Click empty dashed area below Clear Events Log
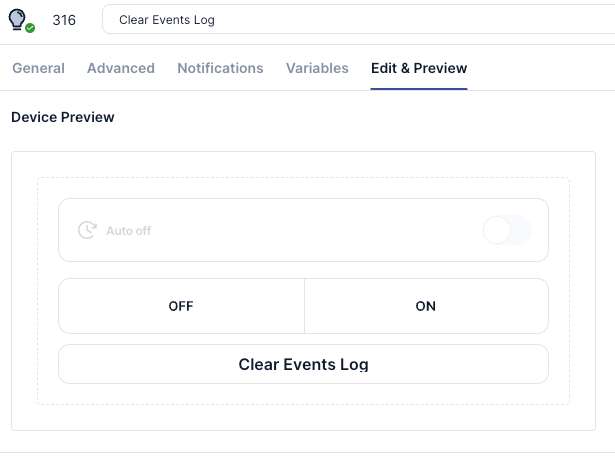 303,394
